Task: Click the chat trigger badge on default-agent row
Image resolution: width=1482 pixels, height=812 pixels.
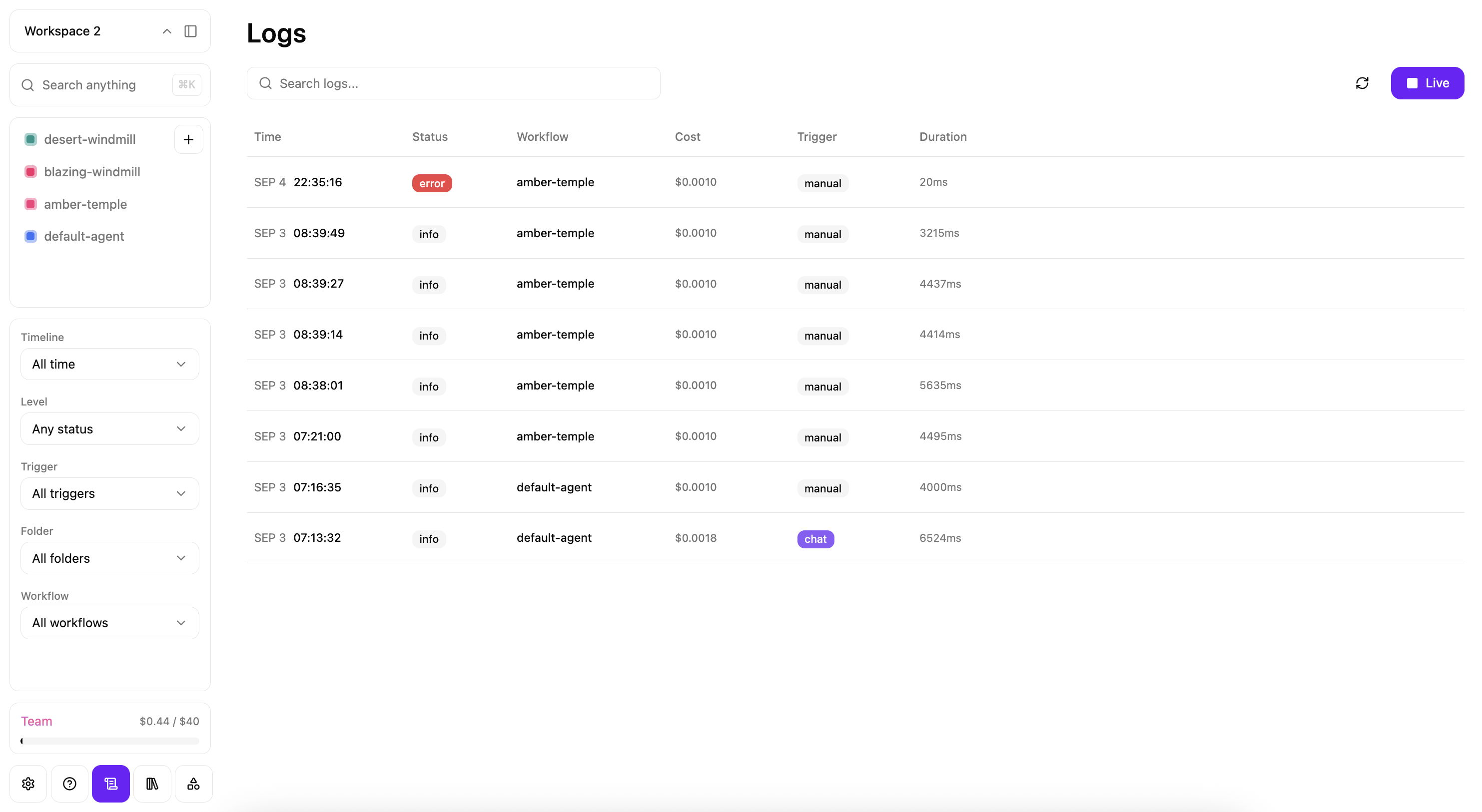Action: 815,539
